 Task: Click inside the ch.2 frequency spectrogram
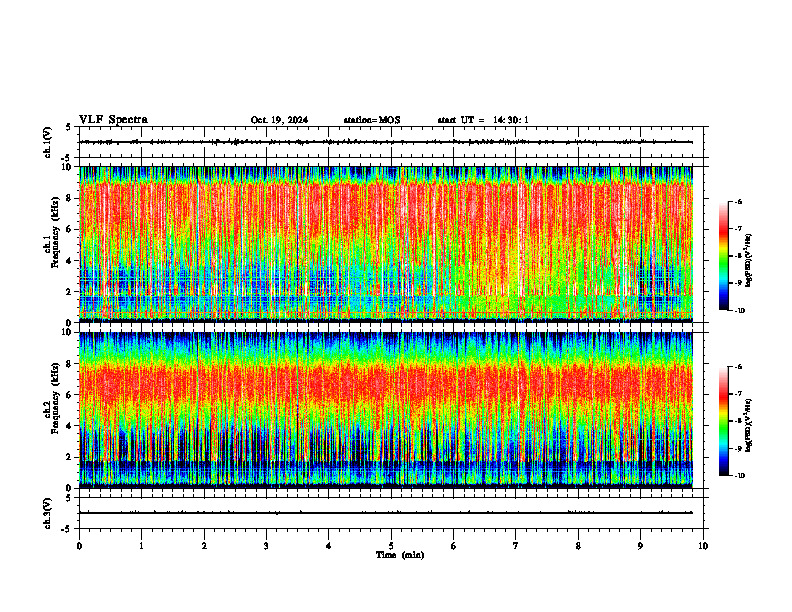[x=386, y=410]
